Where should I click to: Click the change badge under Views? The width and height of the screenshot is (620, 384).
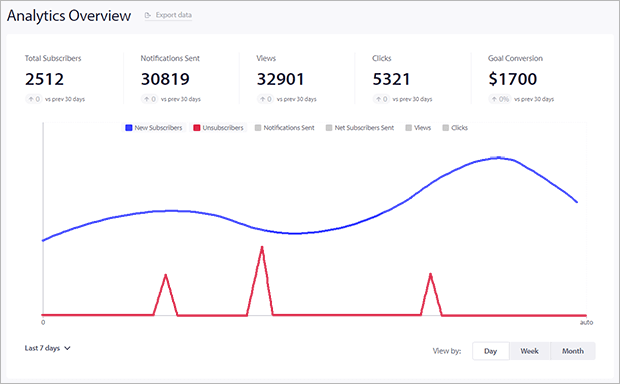(265, 99)
